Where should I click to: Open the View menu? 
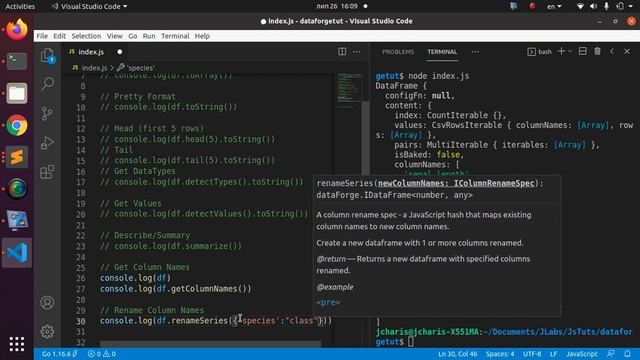(x=115, y=36)
